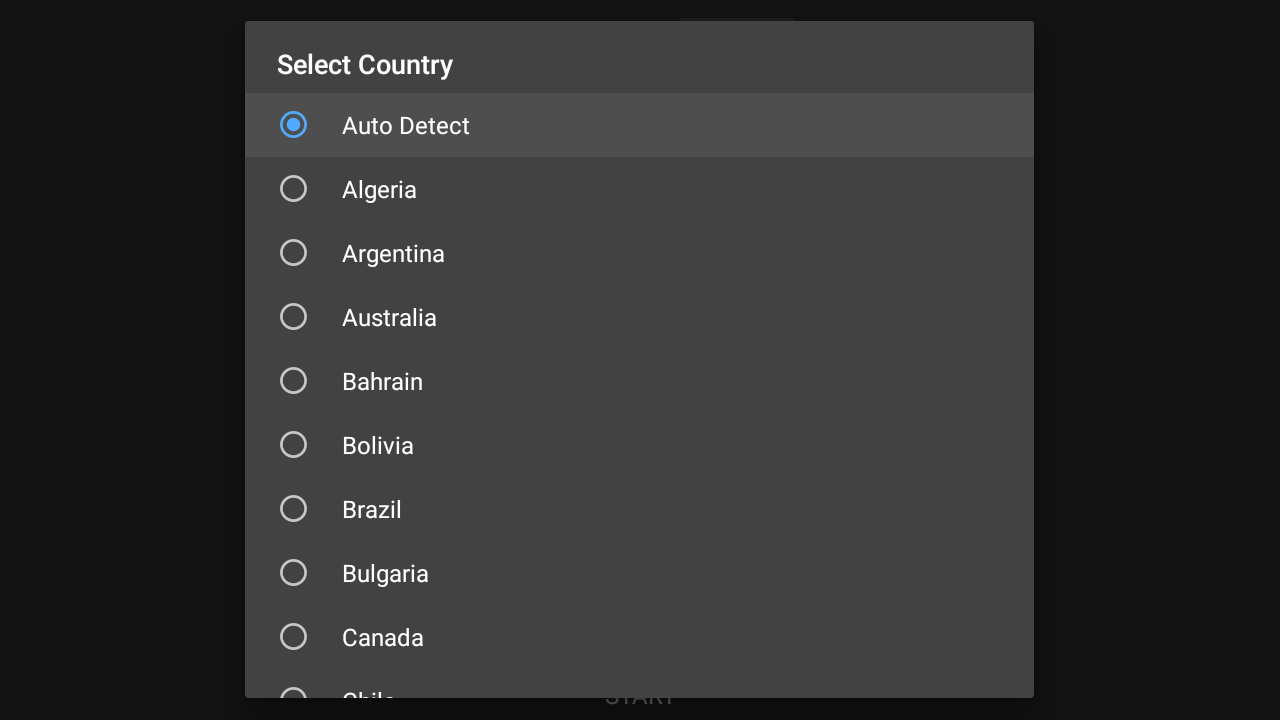Click the Algeria country name
1280x720 pixels.
(x=379, y=190)
